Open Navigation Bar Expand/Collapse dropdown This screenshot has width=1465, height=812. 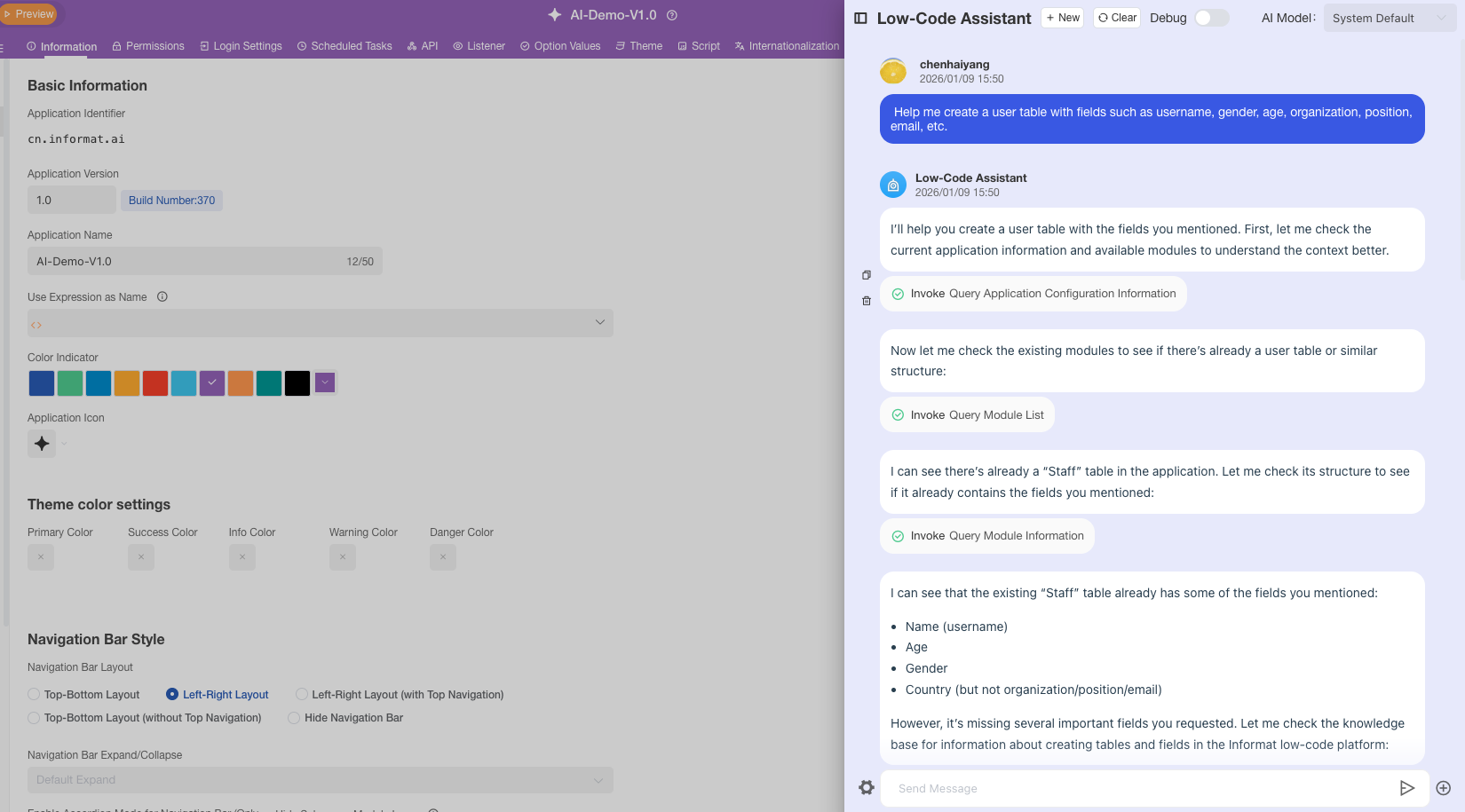click(320, 780)
